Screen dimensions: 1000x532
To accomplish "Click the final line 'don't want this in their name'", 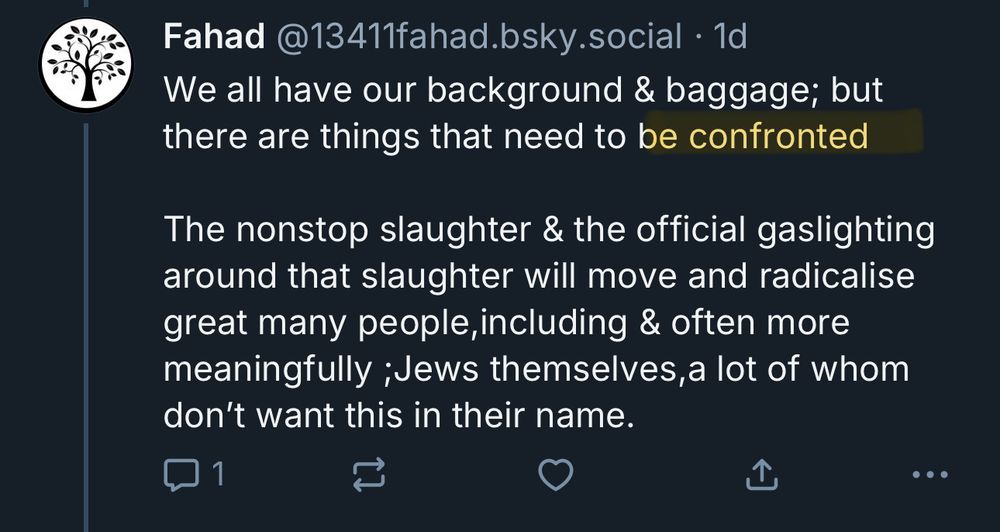I will (398, 415).
